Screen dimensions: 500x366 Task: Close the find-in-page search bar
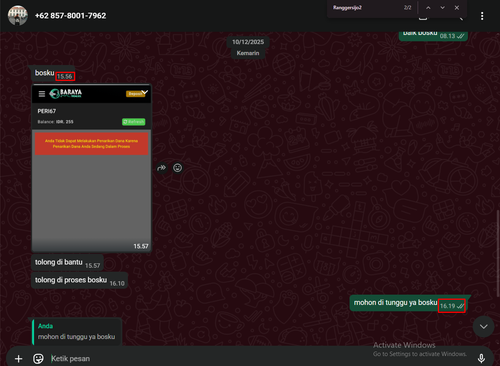(x=457, y=8)
